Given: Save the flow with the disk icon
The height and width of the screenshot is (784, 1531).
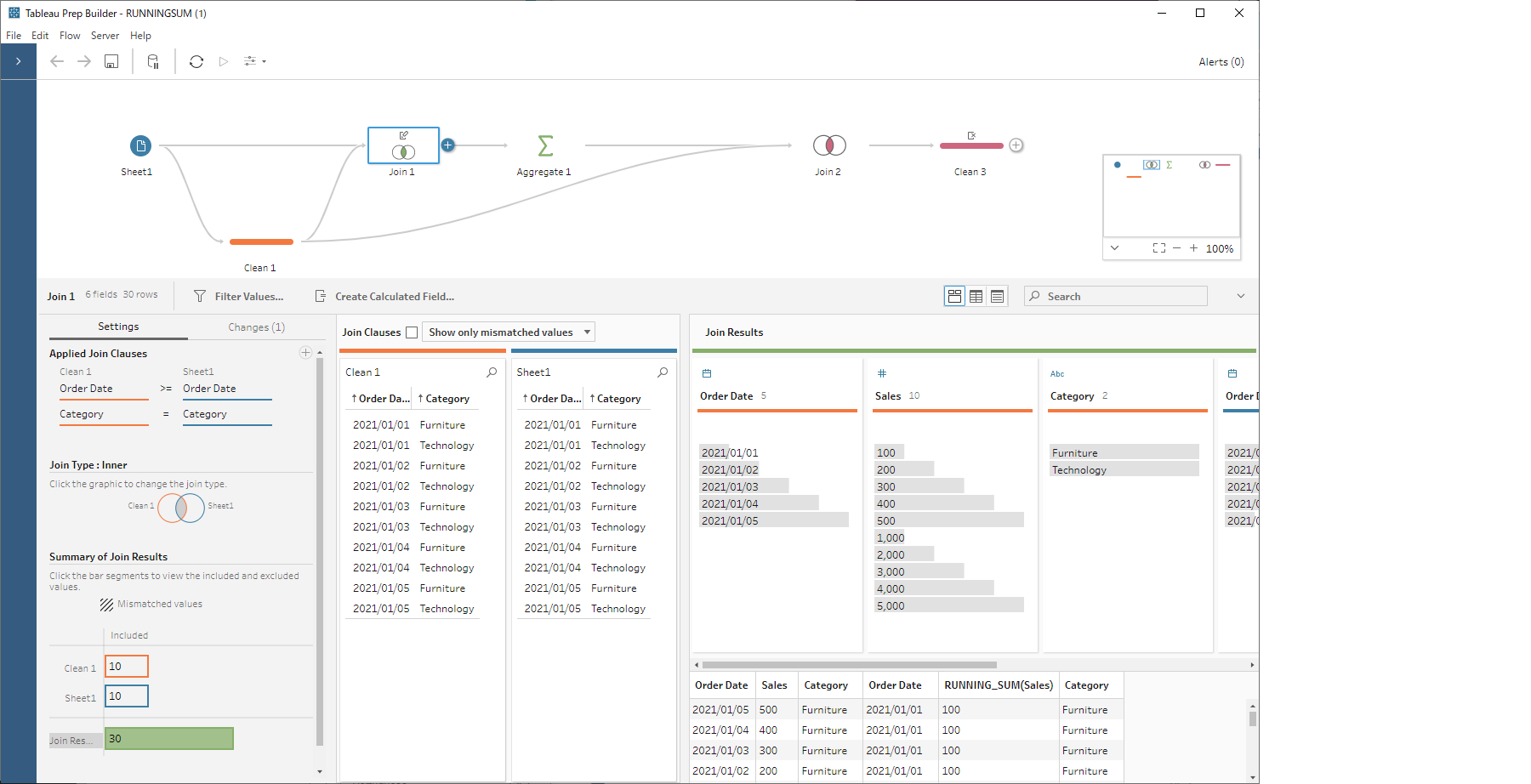Looking at the screenshot, I should click(x=111, y=61).
